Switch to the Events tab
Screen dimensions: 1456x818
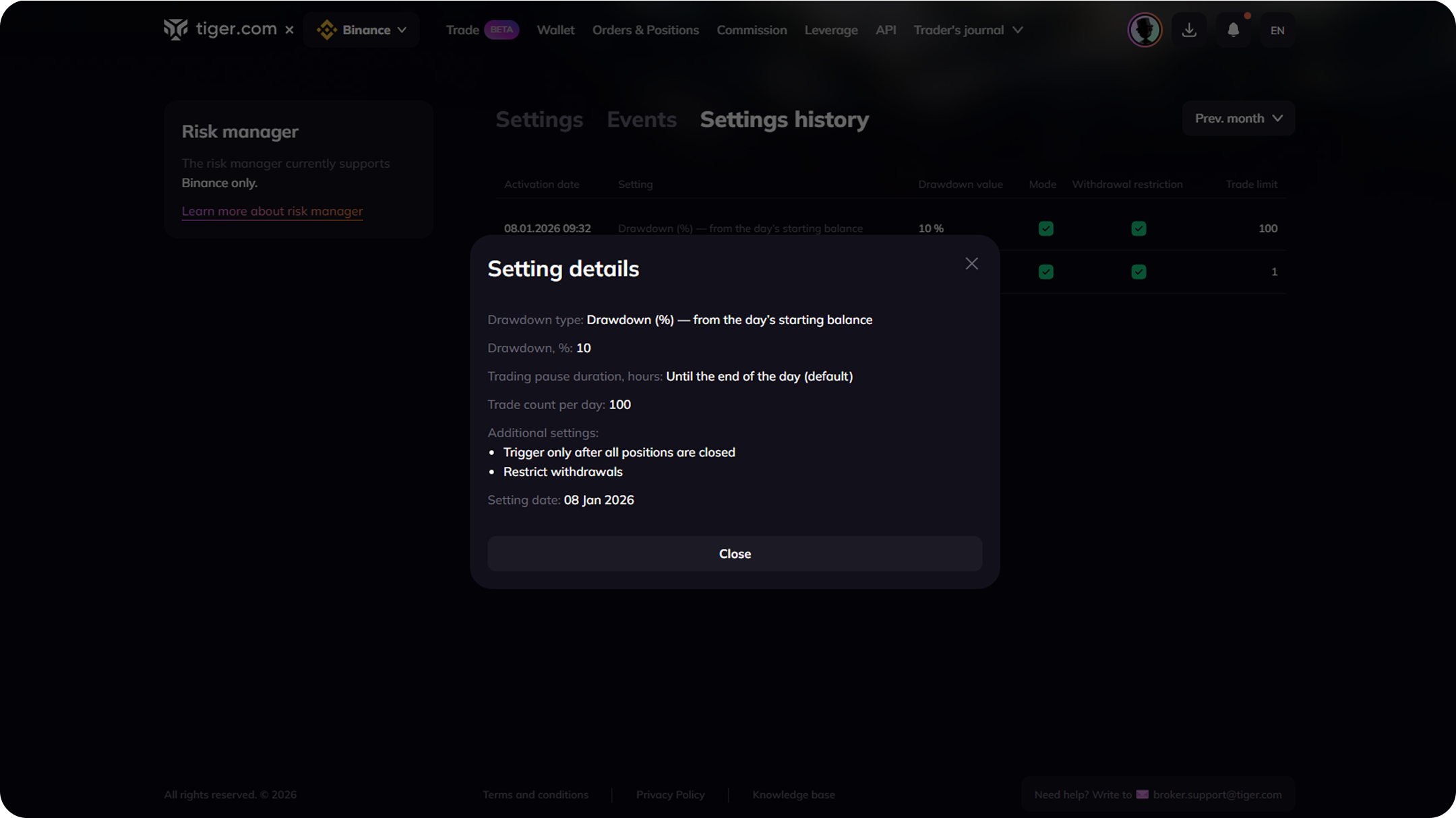coord(641,119)
